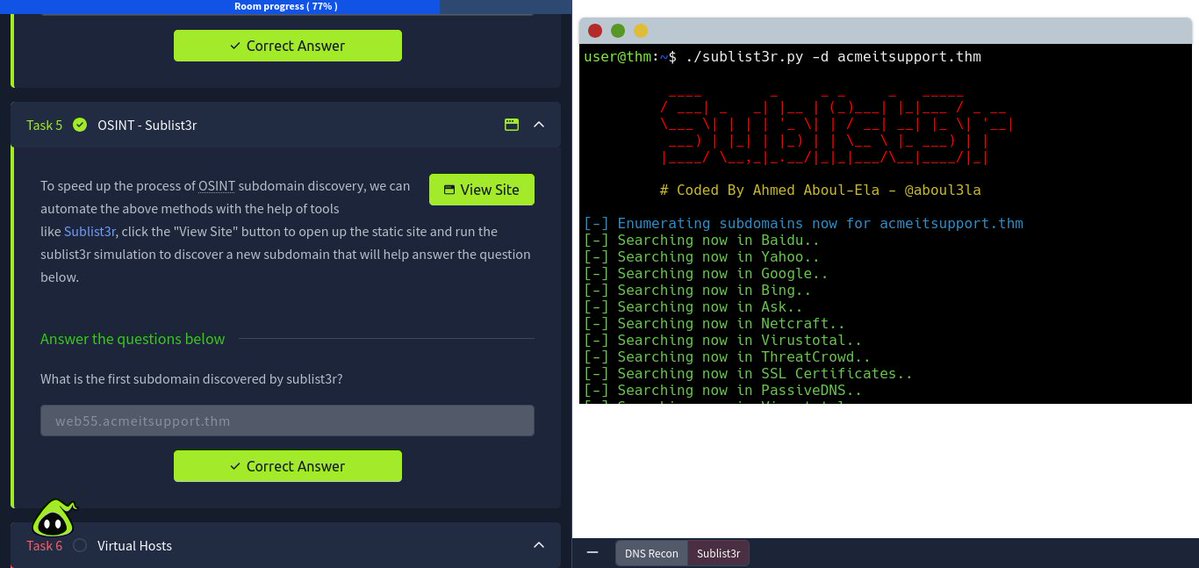
Task: Click the Room progress 77% bar
Action: point(286,6)
